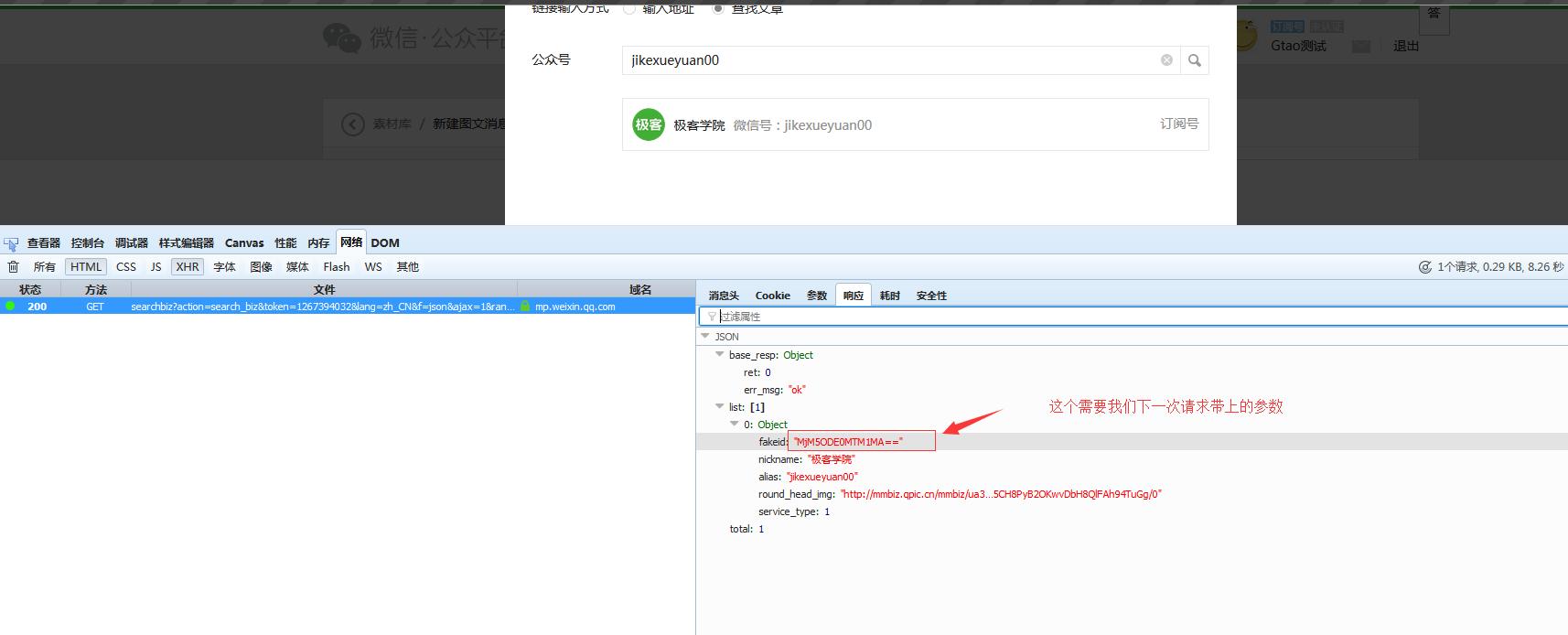This screenshot has width=1568, height=635.
Task: Switch to the 耗时 timings tab
Action: point(890,296)
